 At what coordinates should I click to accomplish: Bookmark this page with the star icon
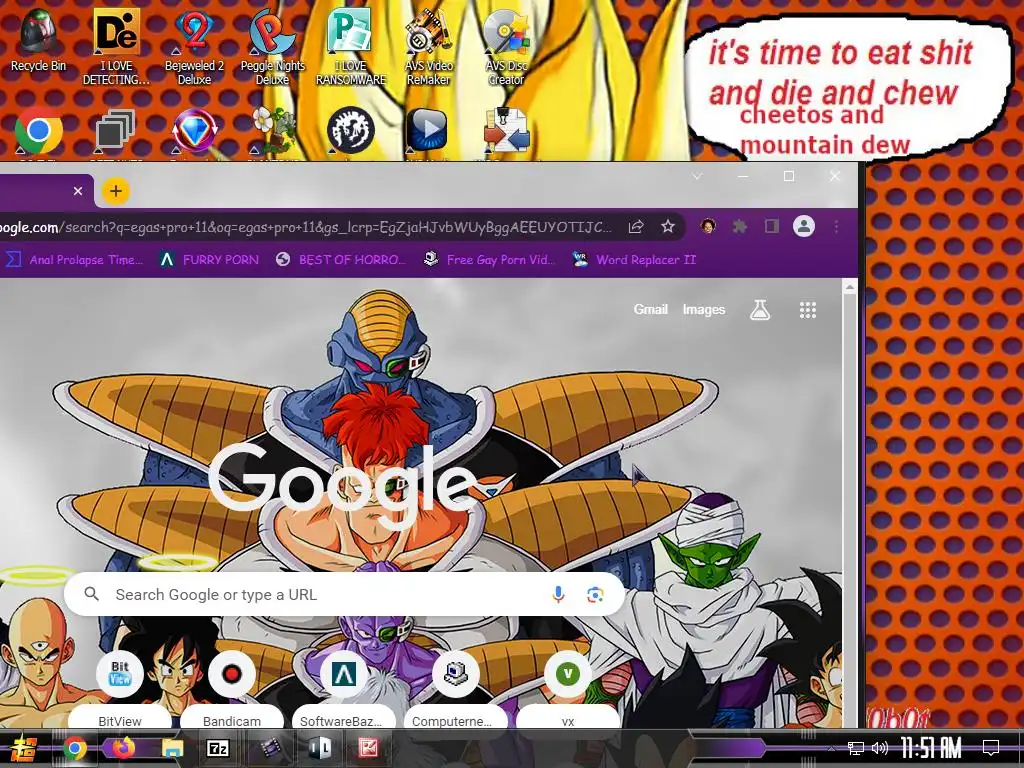(x=667, y=226)
